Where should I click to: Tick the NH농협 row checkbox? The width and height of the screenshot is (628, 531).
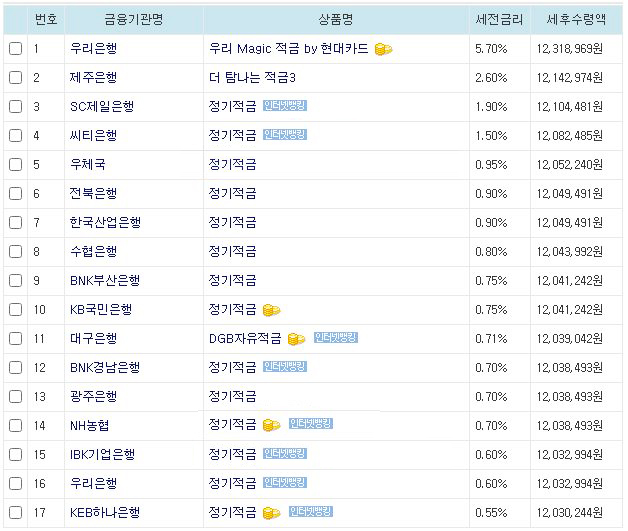click(15, 425)
